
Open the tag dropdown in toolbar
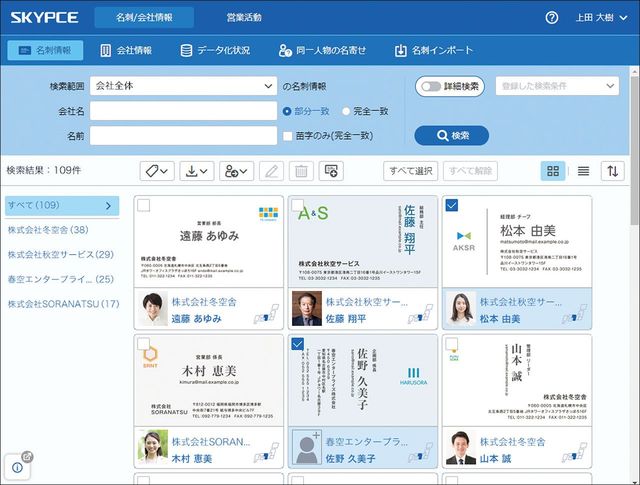tap(156, 171)
